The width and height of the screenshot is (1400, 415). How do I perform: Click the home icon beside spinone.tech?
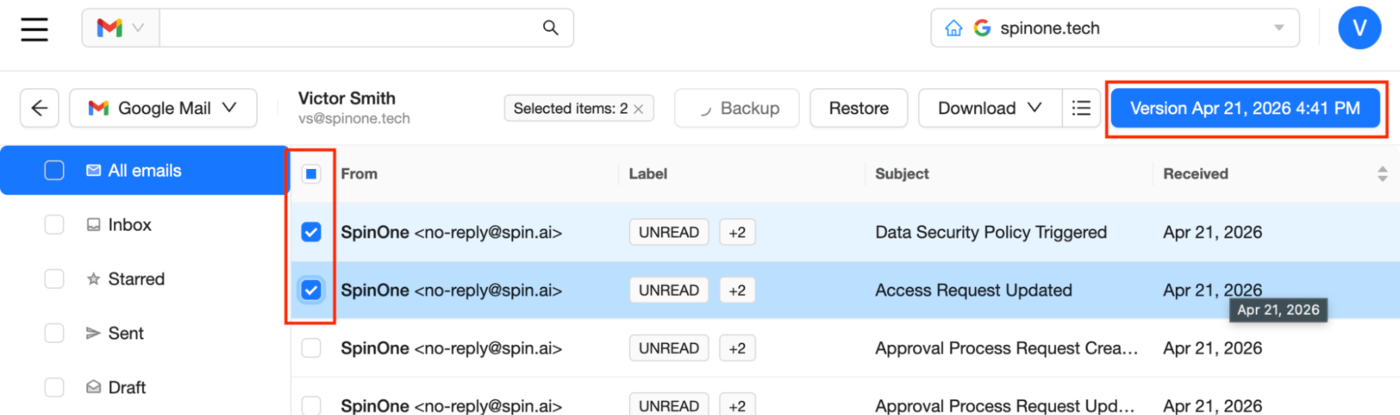pyautogui.click(x=954, y=28)
